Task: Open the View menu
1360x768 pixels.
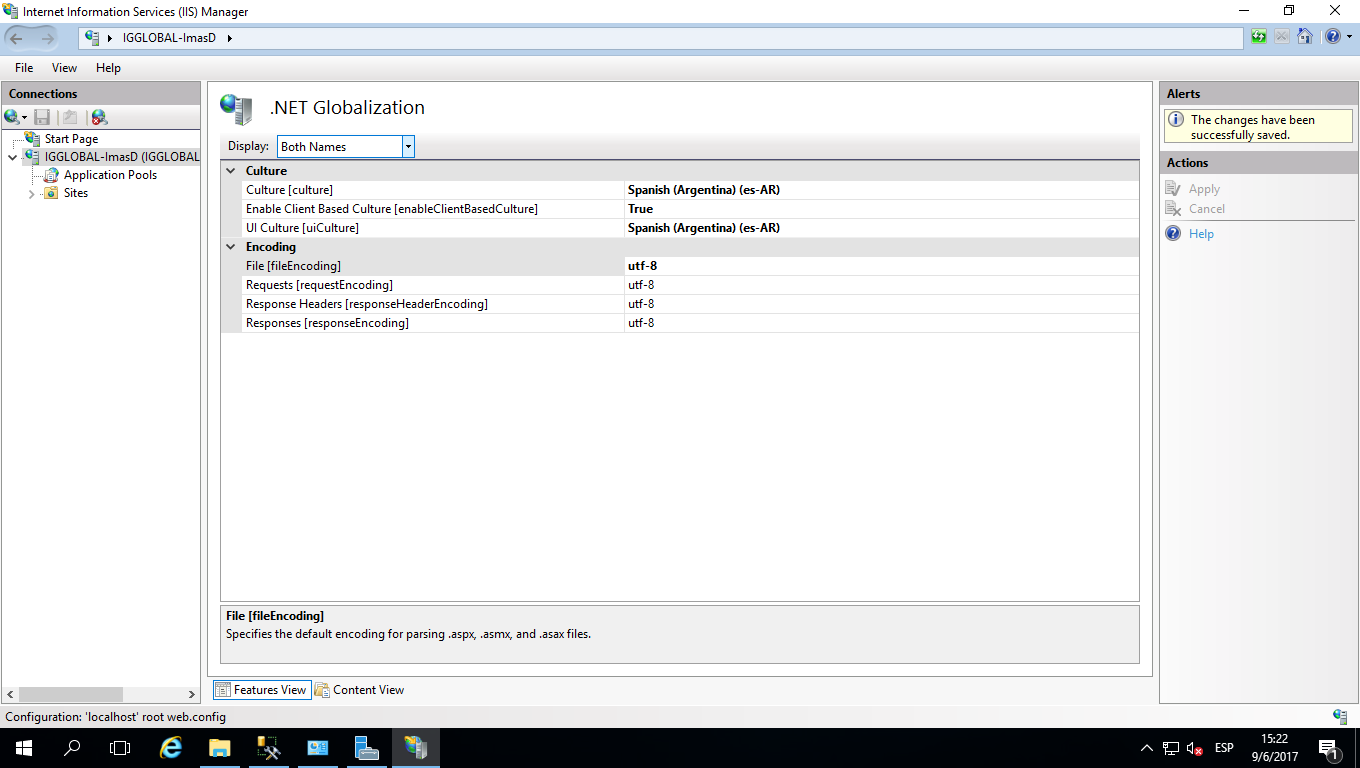Action: click(64, 68)
